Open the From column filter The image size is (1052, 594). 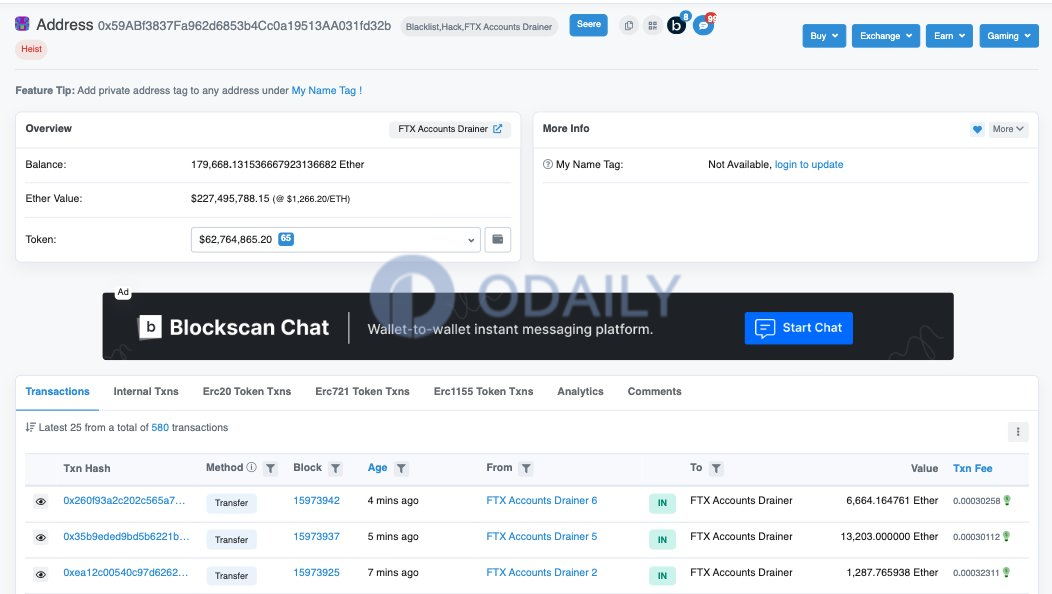527,468
